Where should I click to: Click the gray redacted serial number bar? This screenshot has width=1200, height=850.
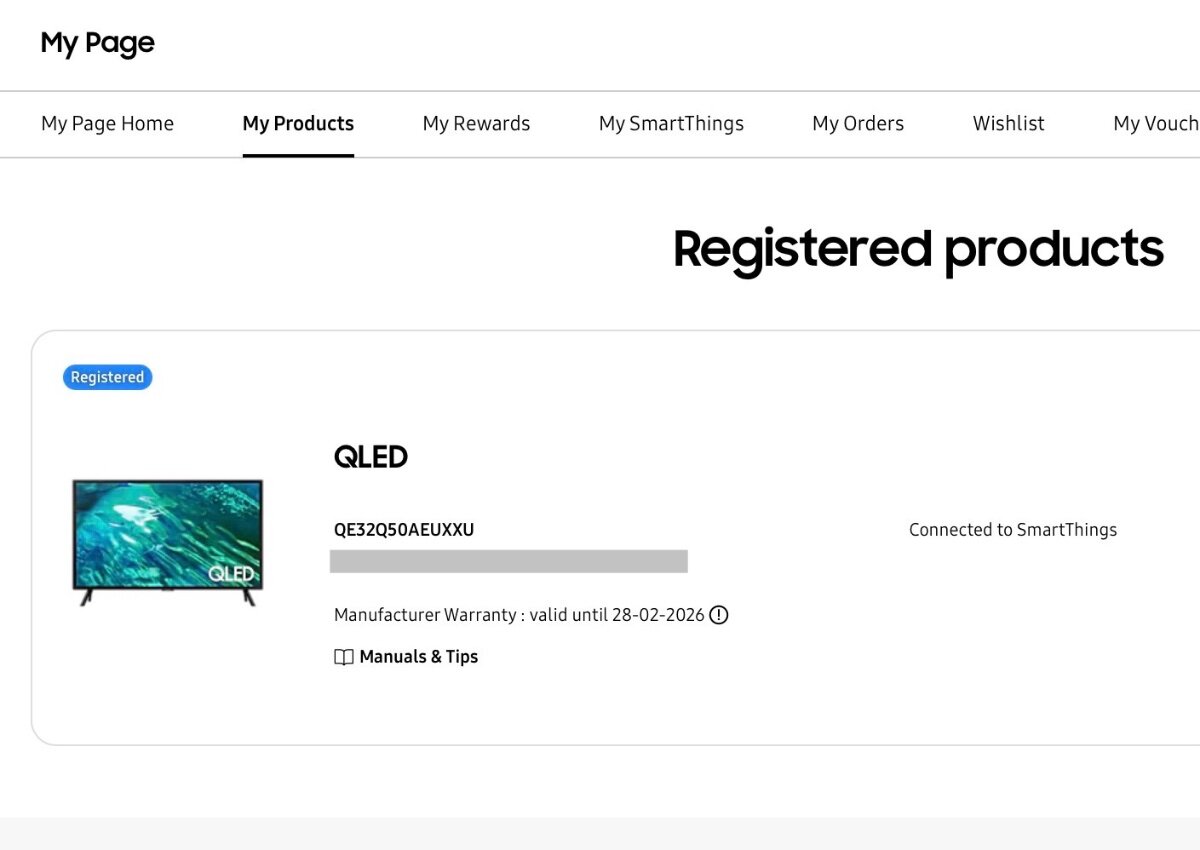click(x=509, y=561)
